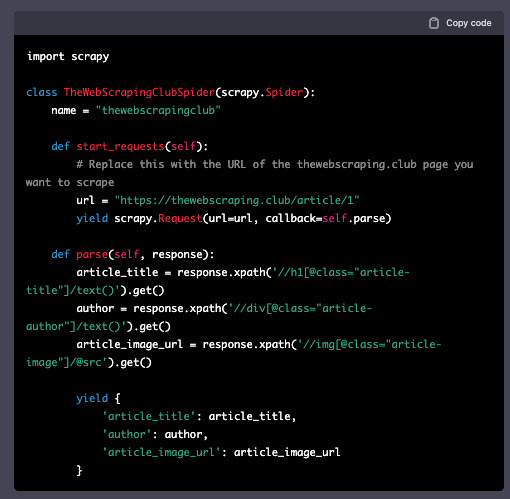Click the closing curly brace of the dict
The height and width of the screenshot is (499, 510).
point(79,470)
